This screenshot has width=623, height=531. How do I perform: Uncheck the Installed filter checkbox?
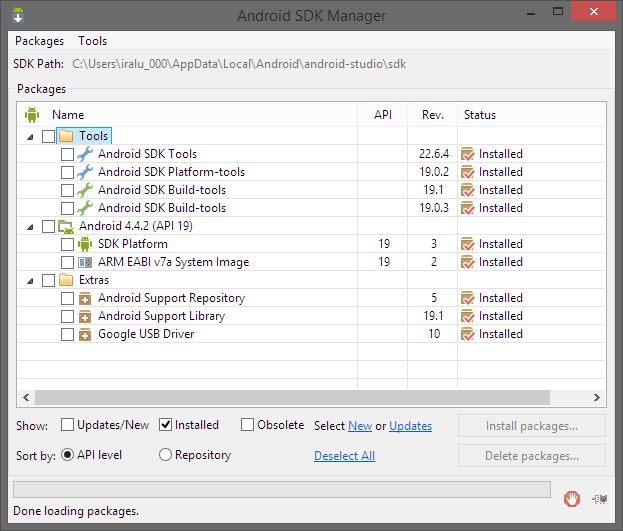(166, 425)
